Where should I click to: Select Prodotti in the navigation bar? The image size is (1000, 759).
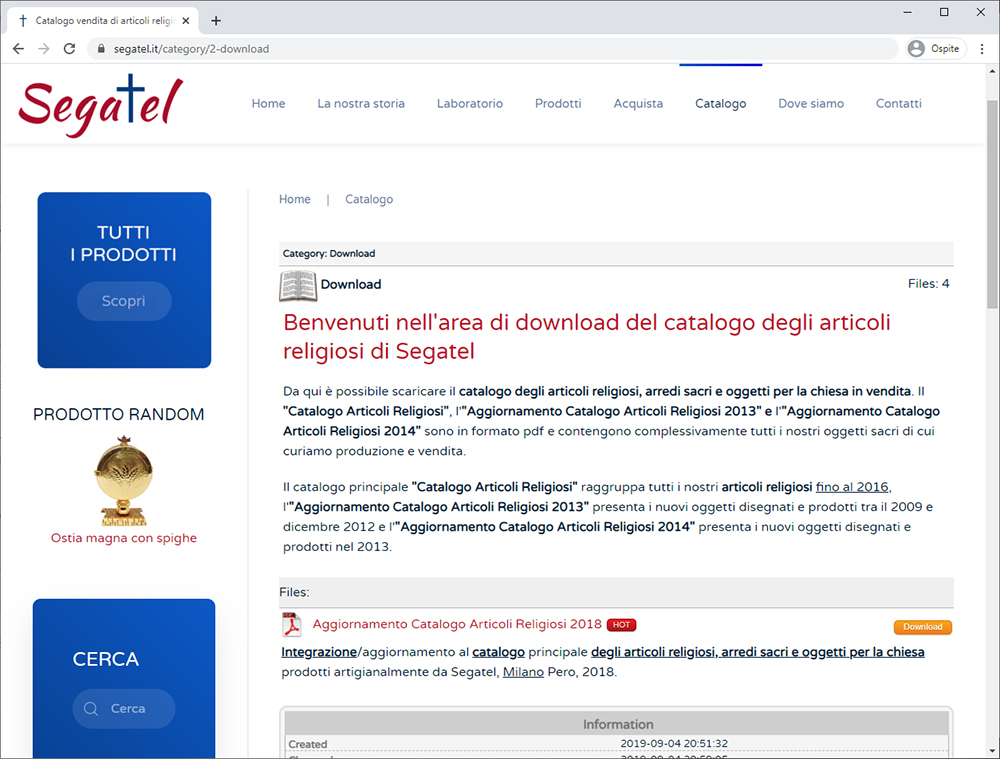(558, 103)
